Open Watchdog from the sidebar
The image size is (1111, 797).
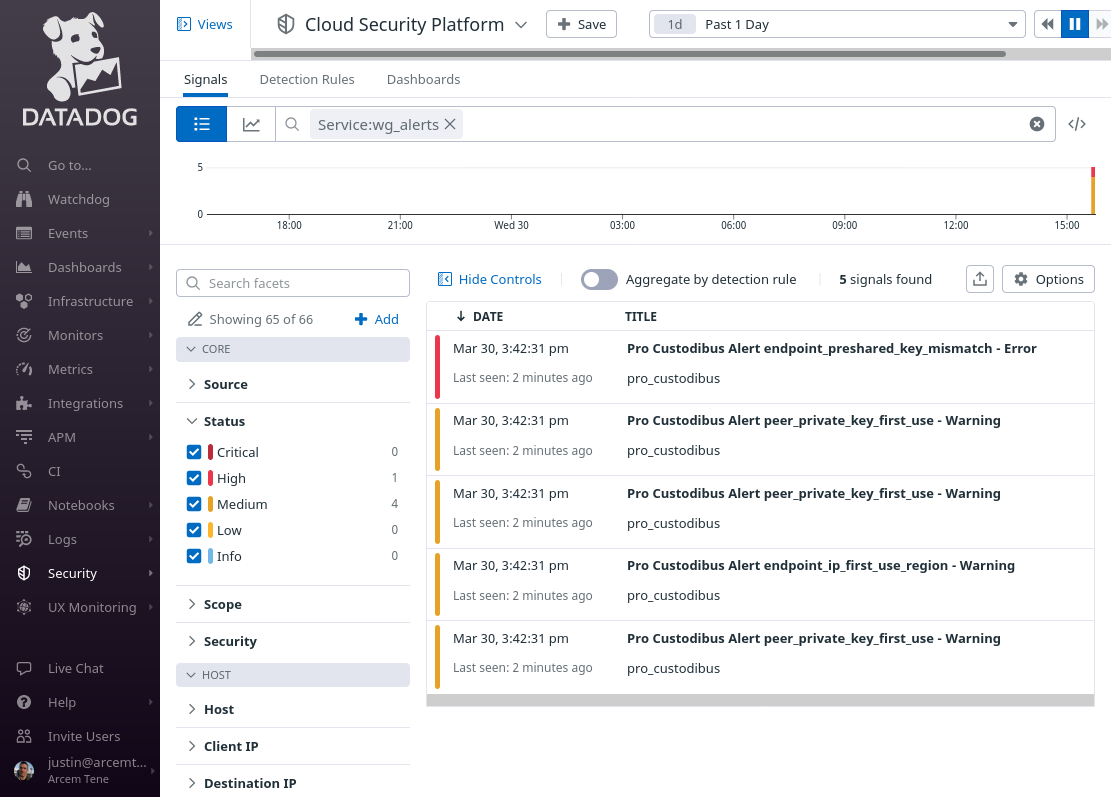[80, 199]
